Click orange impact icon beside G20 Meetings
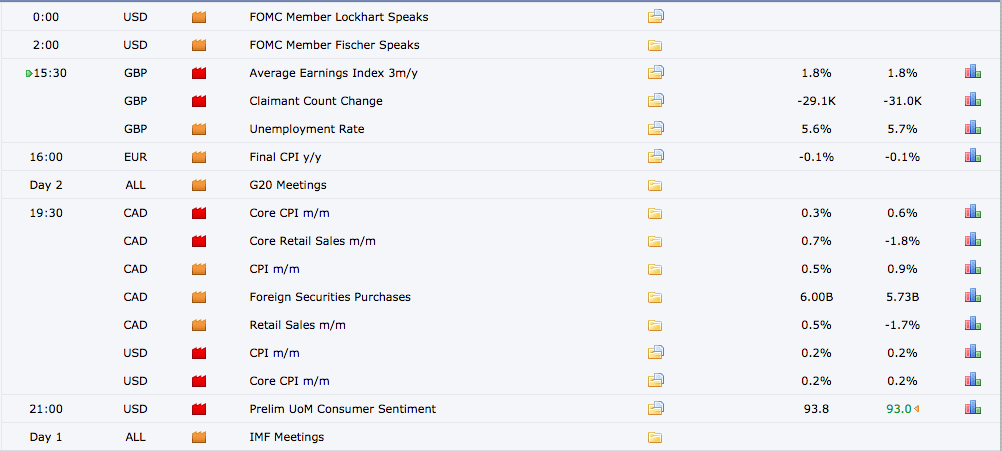 (x=198, y=185)
